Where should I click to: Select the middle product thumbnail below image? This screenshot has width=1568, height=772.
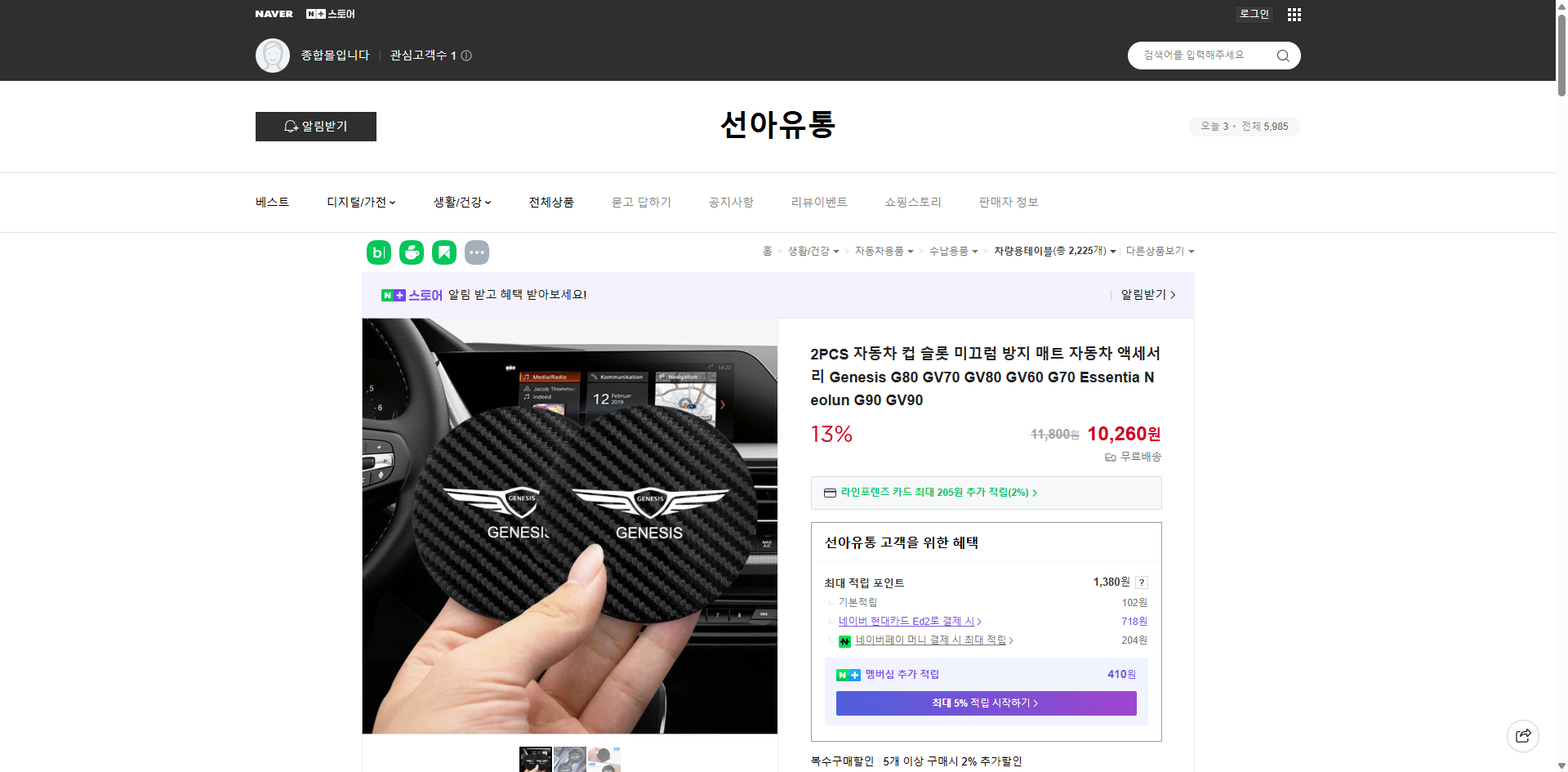pyautogui.click(x=569, y=760)
